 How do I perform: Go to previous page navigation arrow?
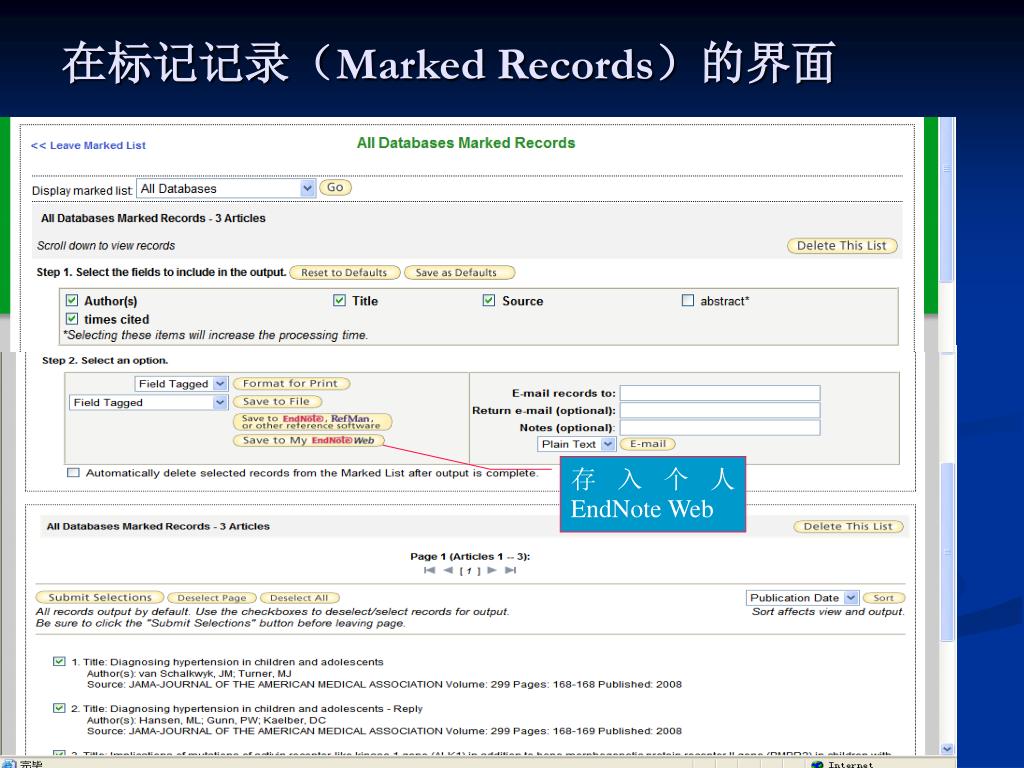(448, 570)
